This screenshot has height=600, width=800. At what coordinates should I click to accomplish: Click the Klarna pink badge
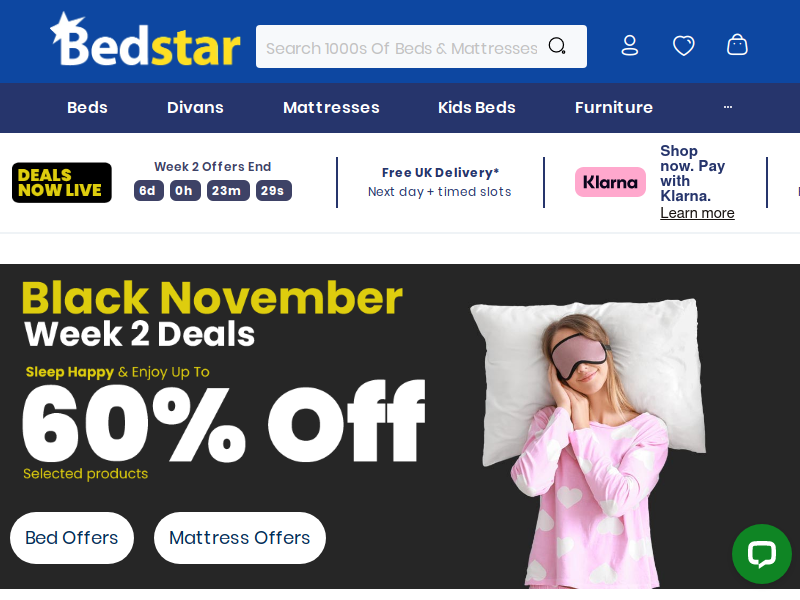(x=610, y=182)
